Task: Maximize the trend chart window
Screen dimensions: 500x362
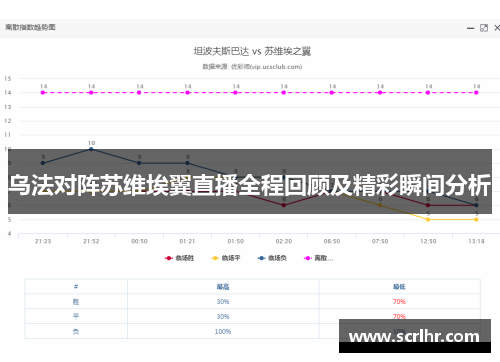Action: [x=484, y=28]
